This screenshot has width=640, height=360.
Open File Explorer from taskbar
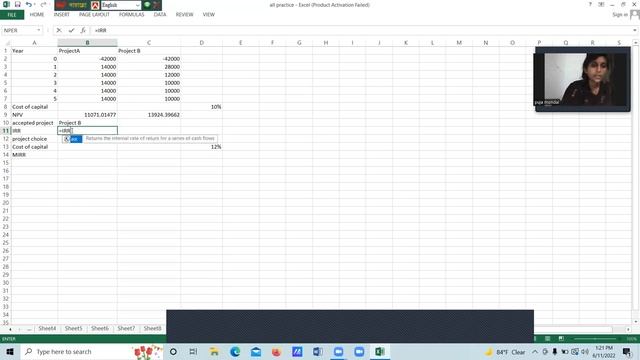(214, 351)
